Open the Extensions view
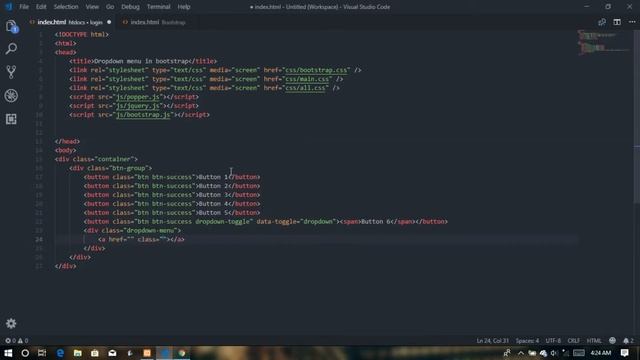The height and width of the screenshot is (360, 640). (11, 119)
